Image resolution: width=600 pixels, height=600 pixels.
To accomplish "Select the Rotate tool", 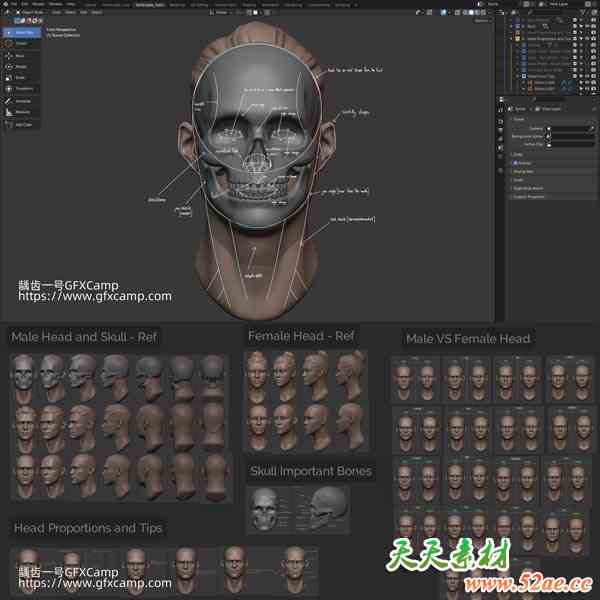I will (21, 67).
